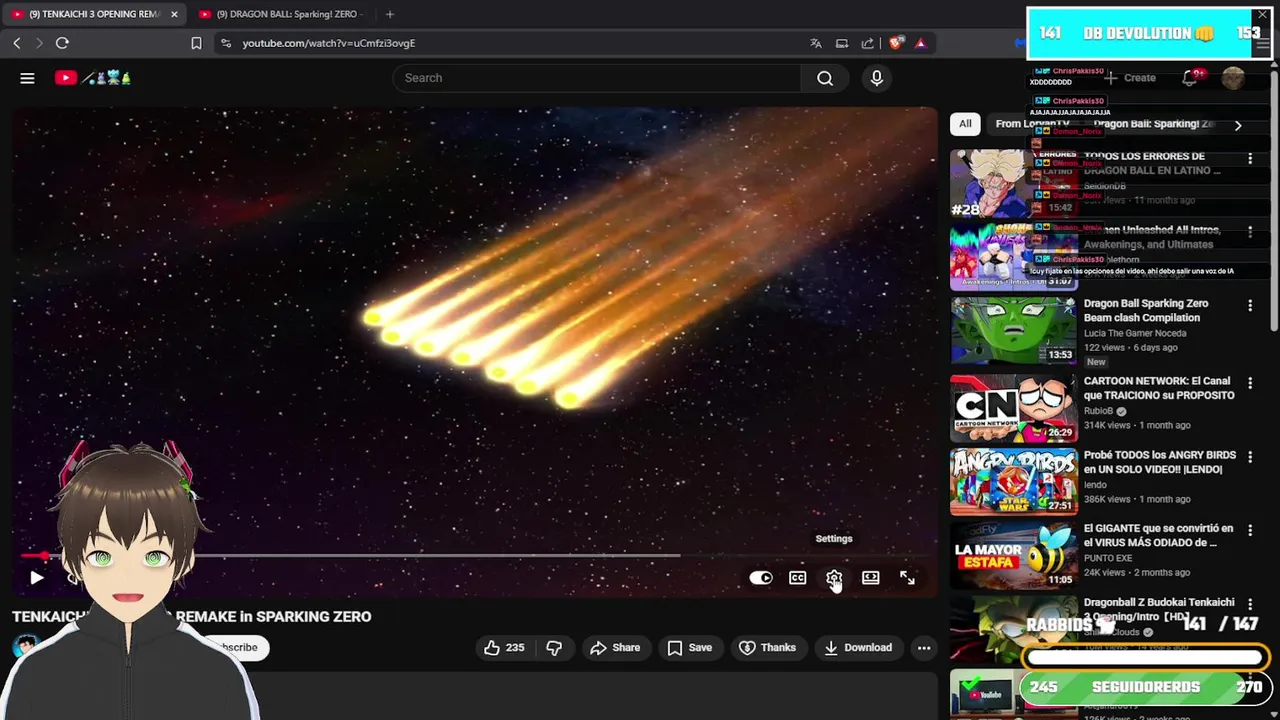This screenshot has height=720, width=1280.
Task: Open the Create menu
Action: pos(1131,78)
